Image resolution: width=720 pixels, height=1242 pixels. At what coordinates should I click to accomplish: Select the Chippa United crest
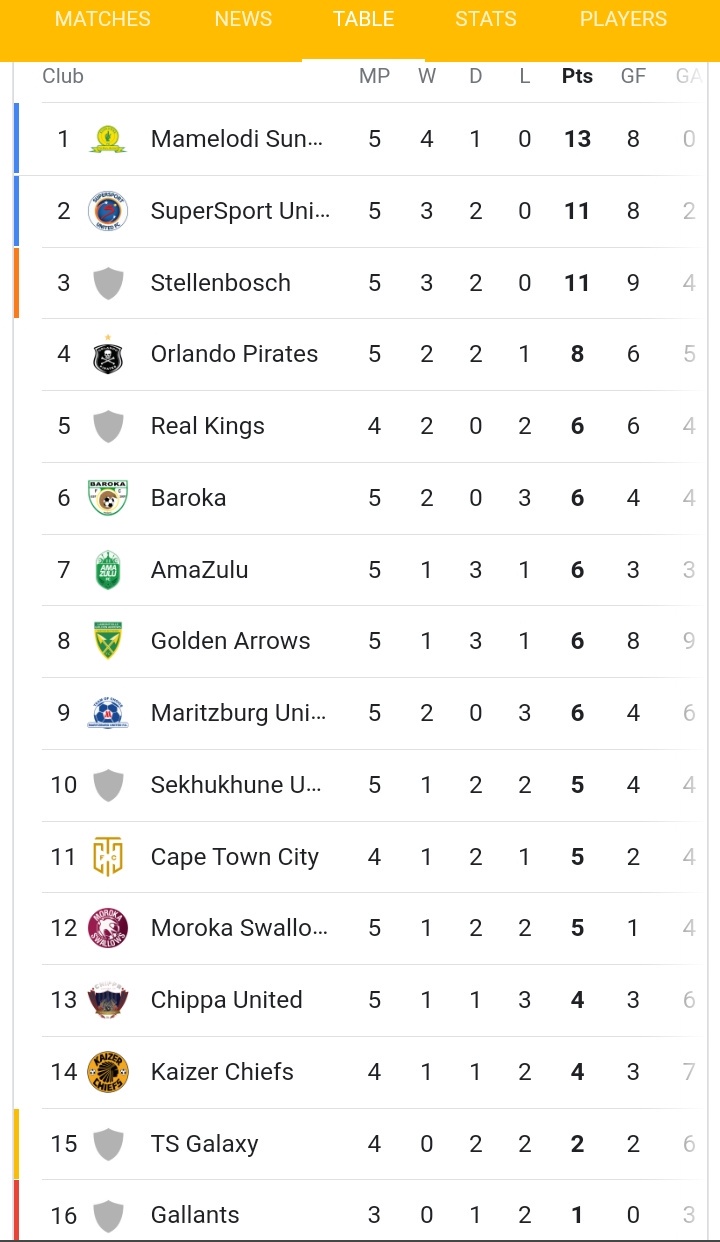tap(108, 1000)
